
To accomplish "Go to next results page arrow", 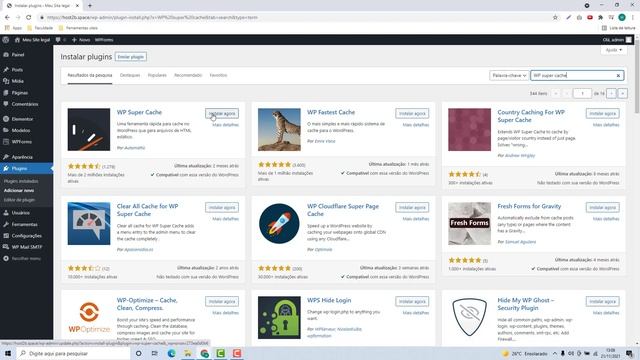I will click(611, 93).
